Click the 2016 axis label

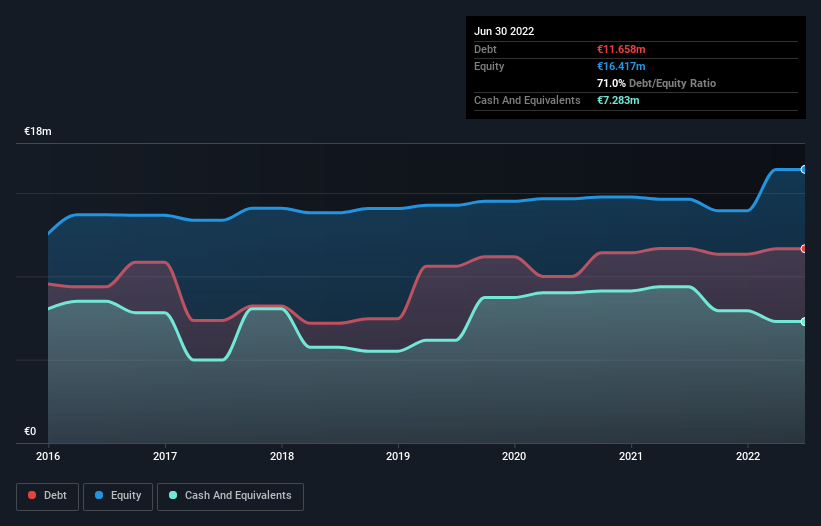pyautogui.click(x=48, y=456)
